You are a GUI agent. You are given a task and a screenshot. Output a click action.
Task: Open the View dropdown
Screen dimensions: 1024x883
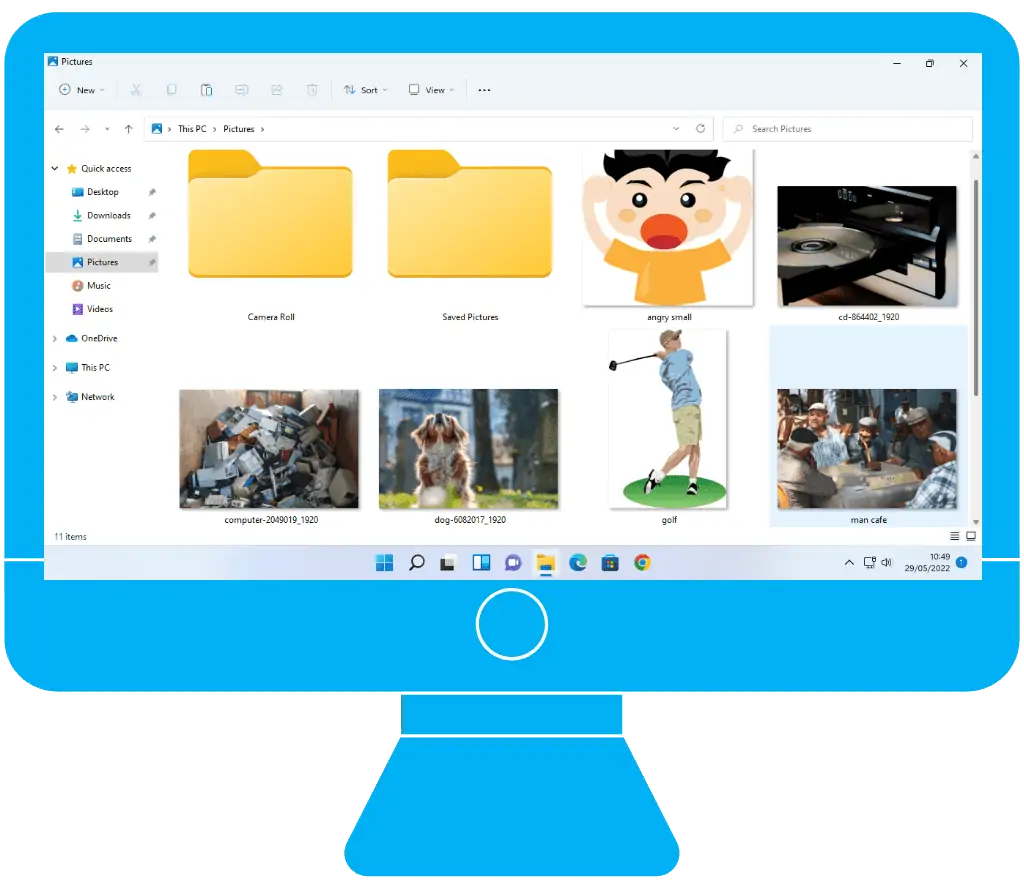(x=431, y=90)
